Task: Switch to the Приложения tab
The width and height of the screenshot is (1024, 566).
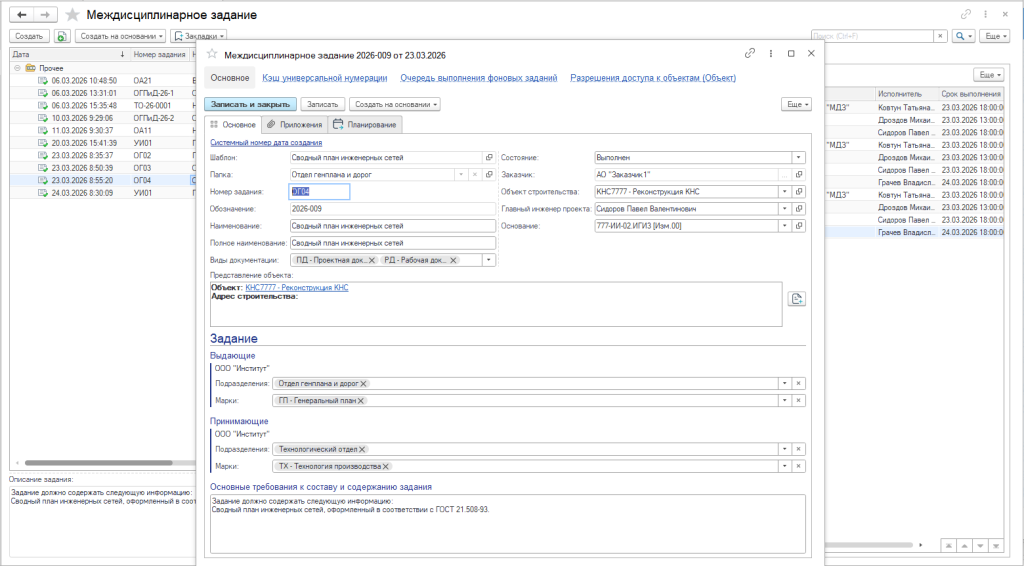Action: (295, 125)
